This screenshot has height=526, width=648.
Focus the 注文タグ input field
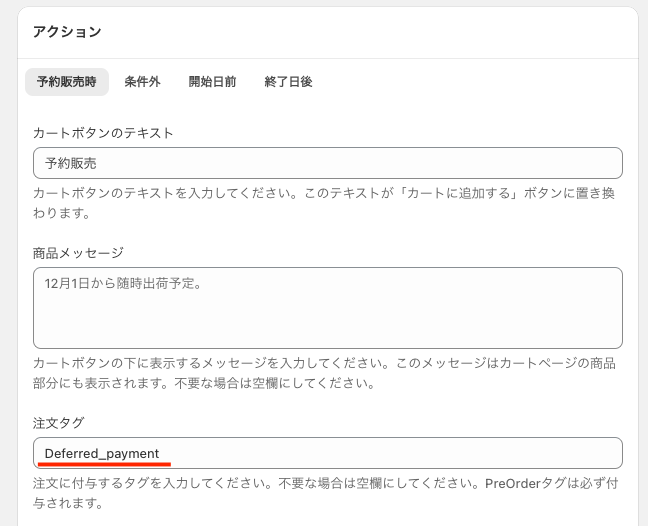(328, 453)
